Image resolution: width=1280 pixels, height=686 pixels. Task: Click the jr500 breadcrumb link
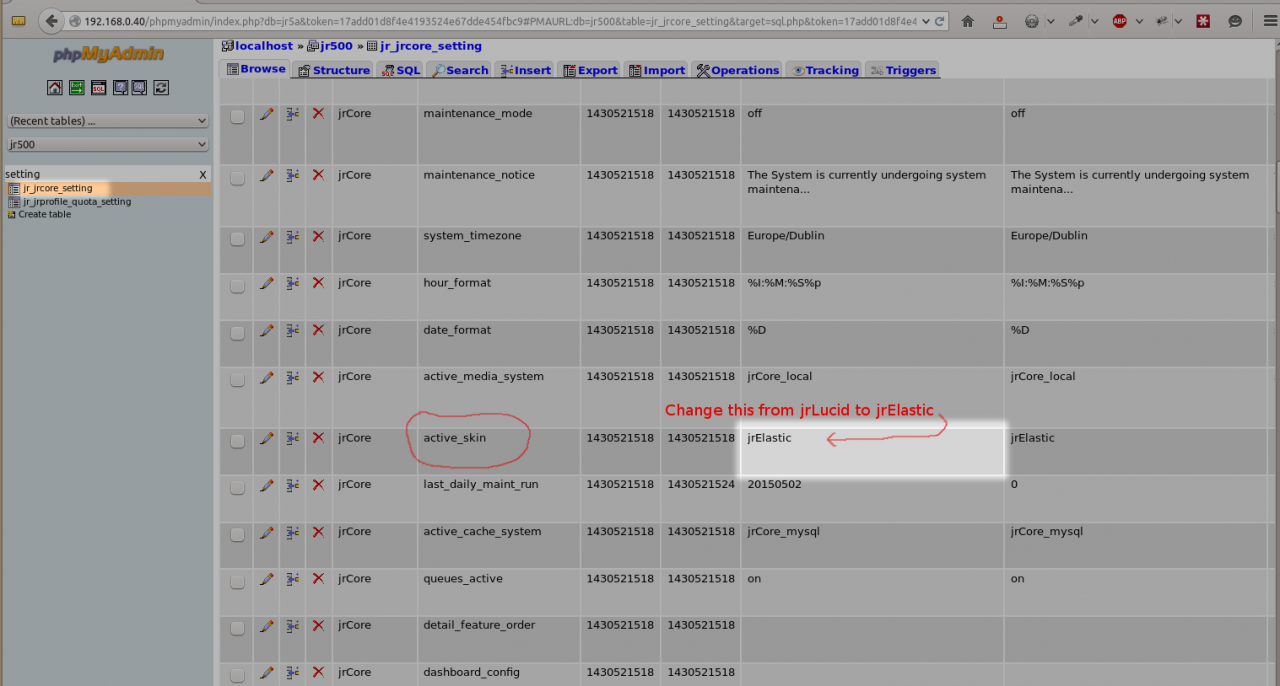point(336,46)
